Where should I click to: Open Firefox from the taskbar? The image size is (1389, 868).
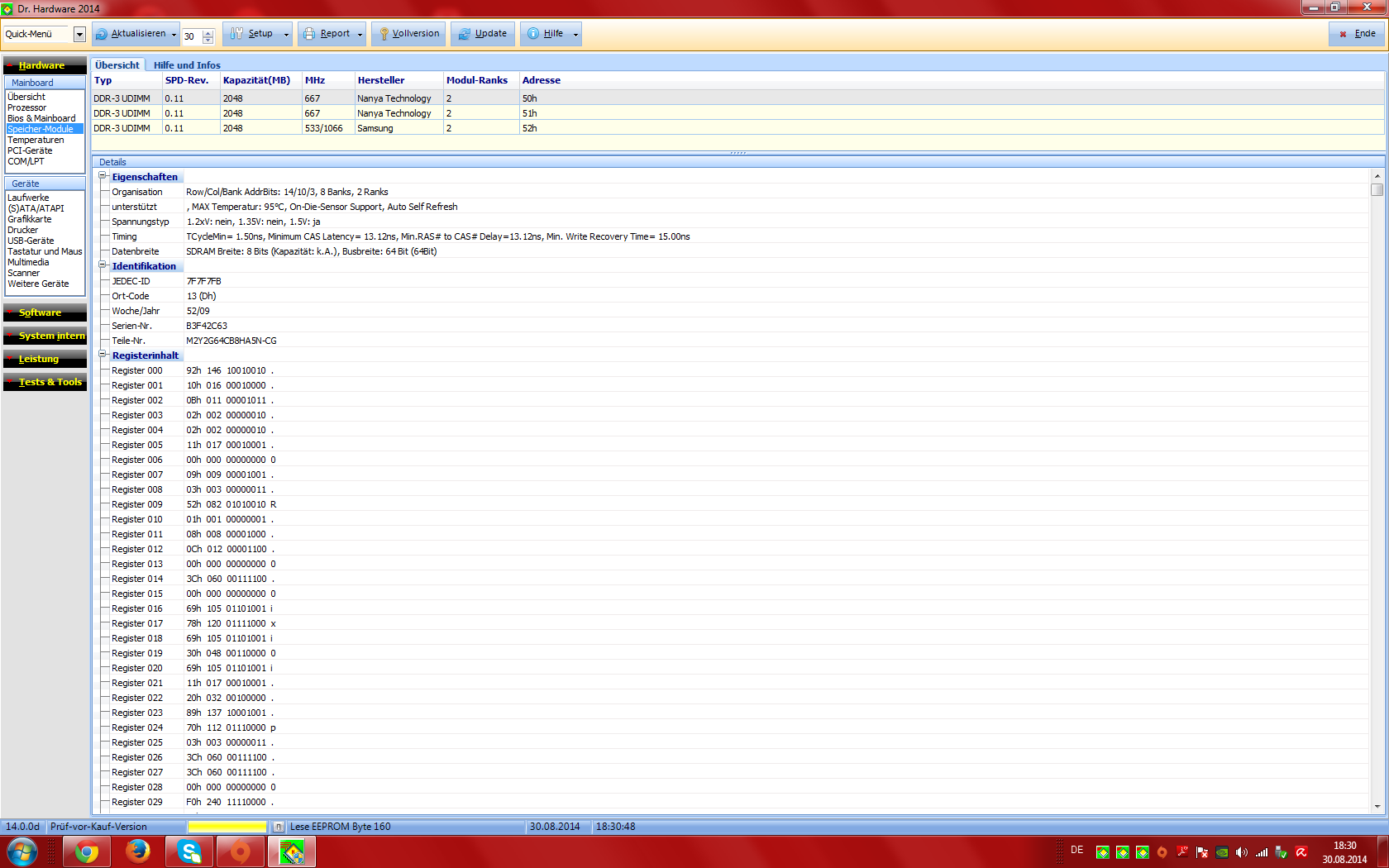coord(138,851)
